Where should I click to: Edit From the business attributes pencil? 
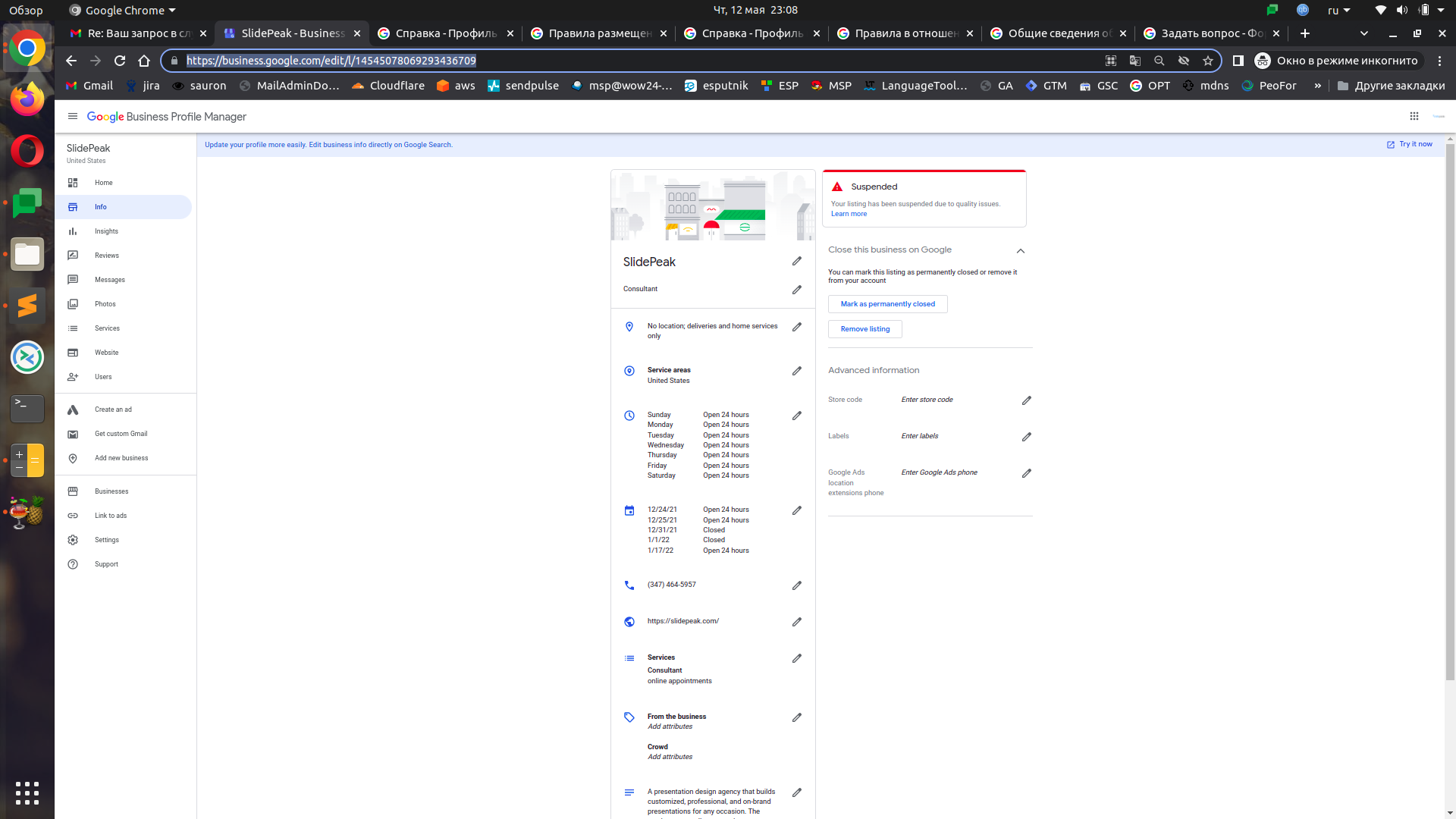click(x=796, y=717)
